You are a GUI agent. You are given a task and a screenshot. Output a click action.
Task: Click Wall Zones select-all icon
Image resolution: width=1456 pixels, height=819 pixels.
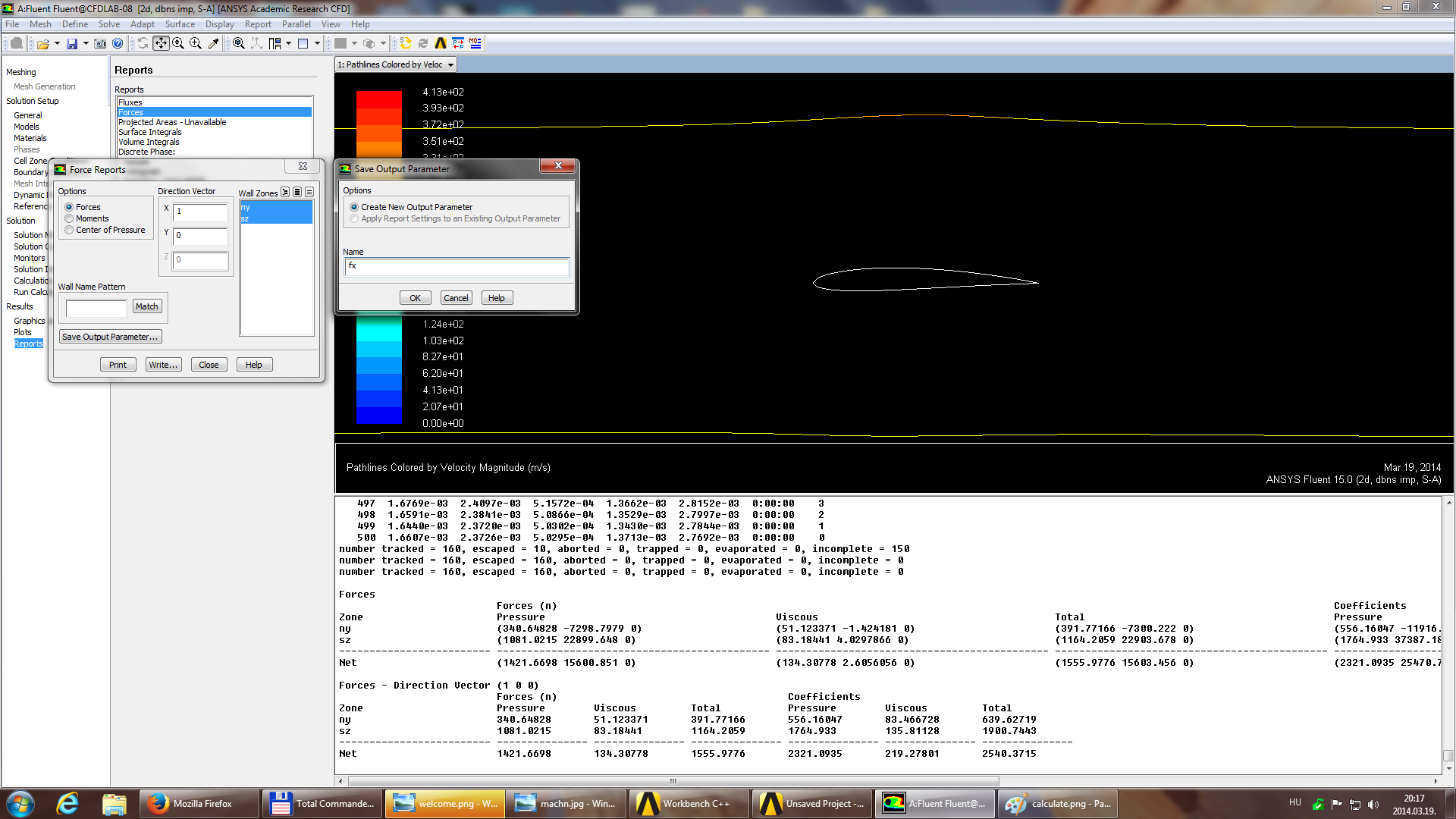297,193
